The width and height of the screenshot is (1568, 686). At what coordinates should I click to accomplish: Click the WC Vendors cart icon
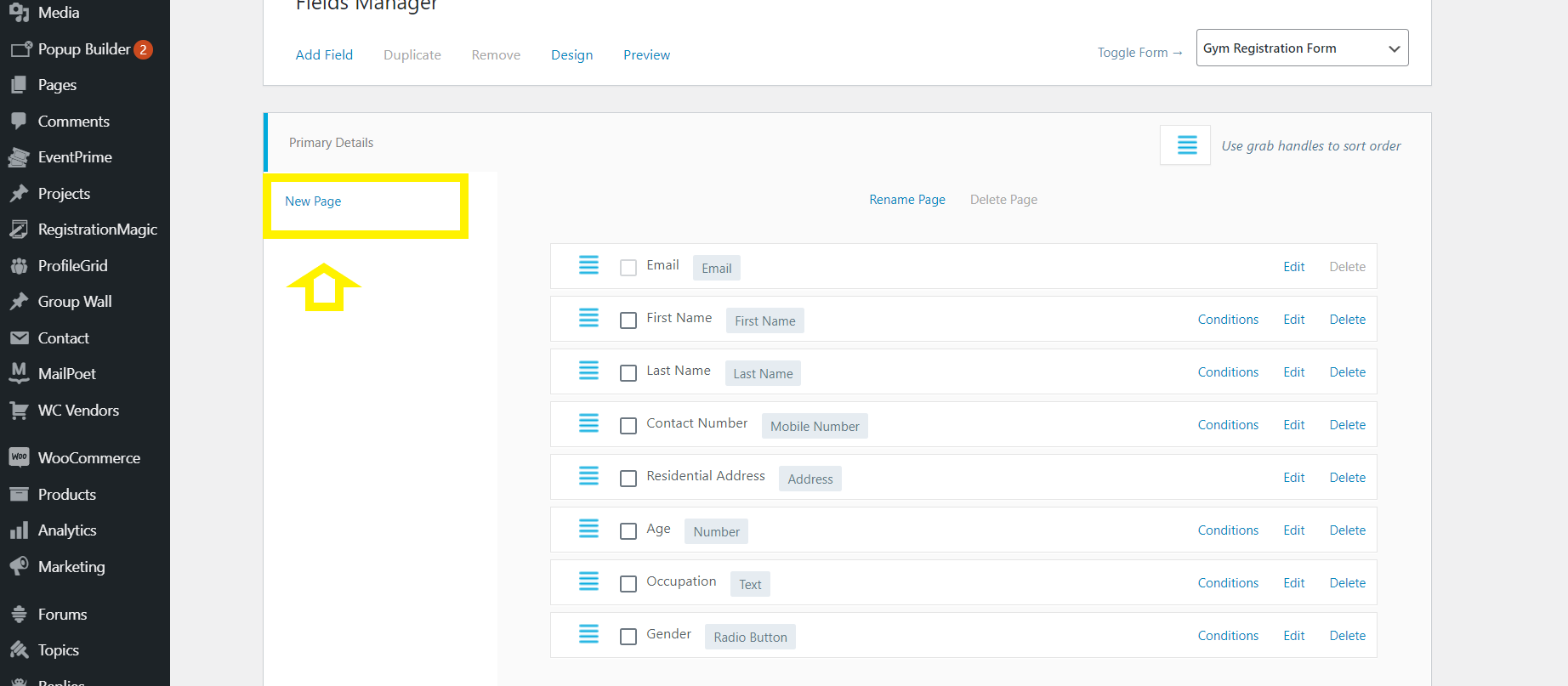click(19, 411)
